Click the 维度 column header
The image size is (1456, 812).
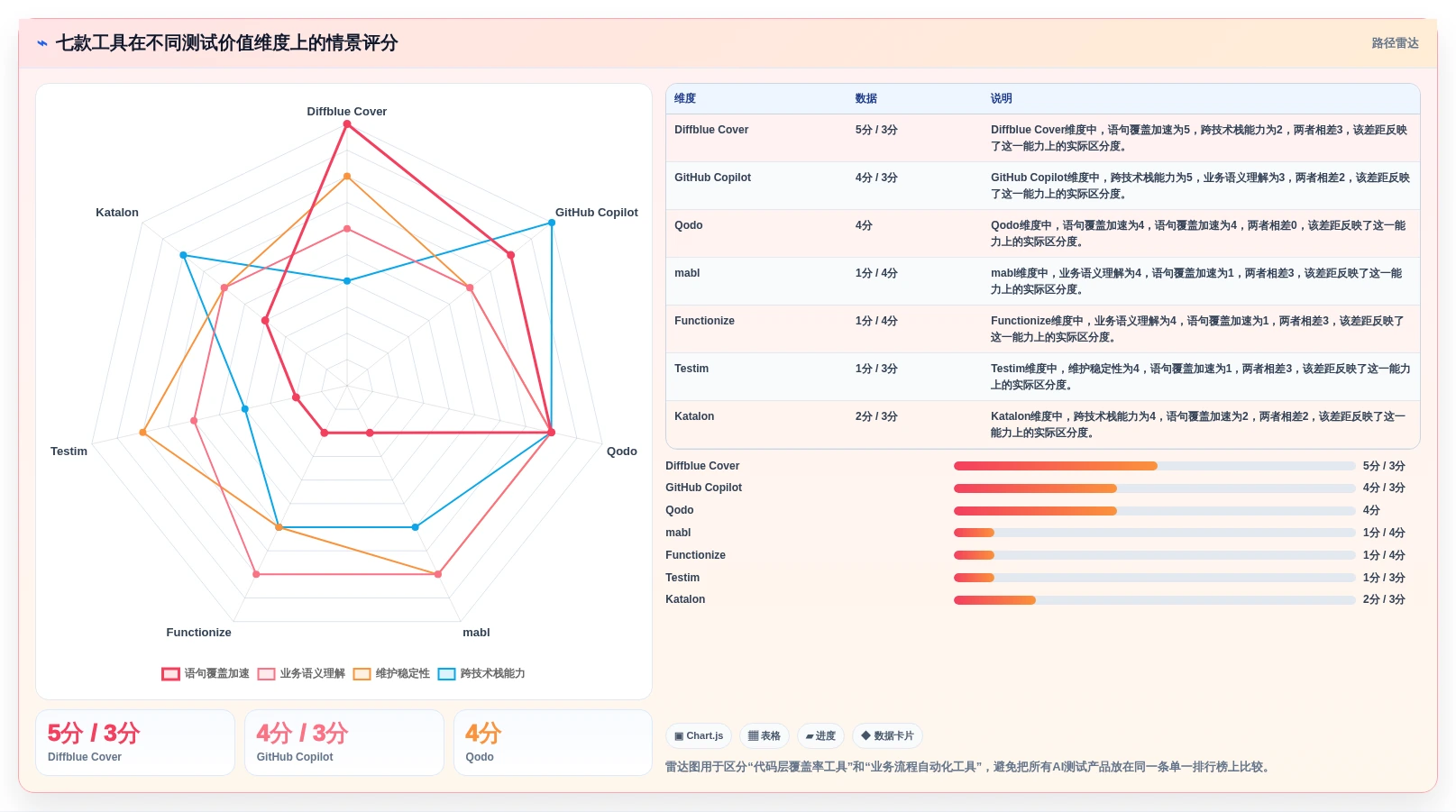[685, 98]
